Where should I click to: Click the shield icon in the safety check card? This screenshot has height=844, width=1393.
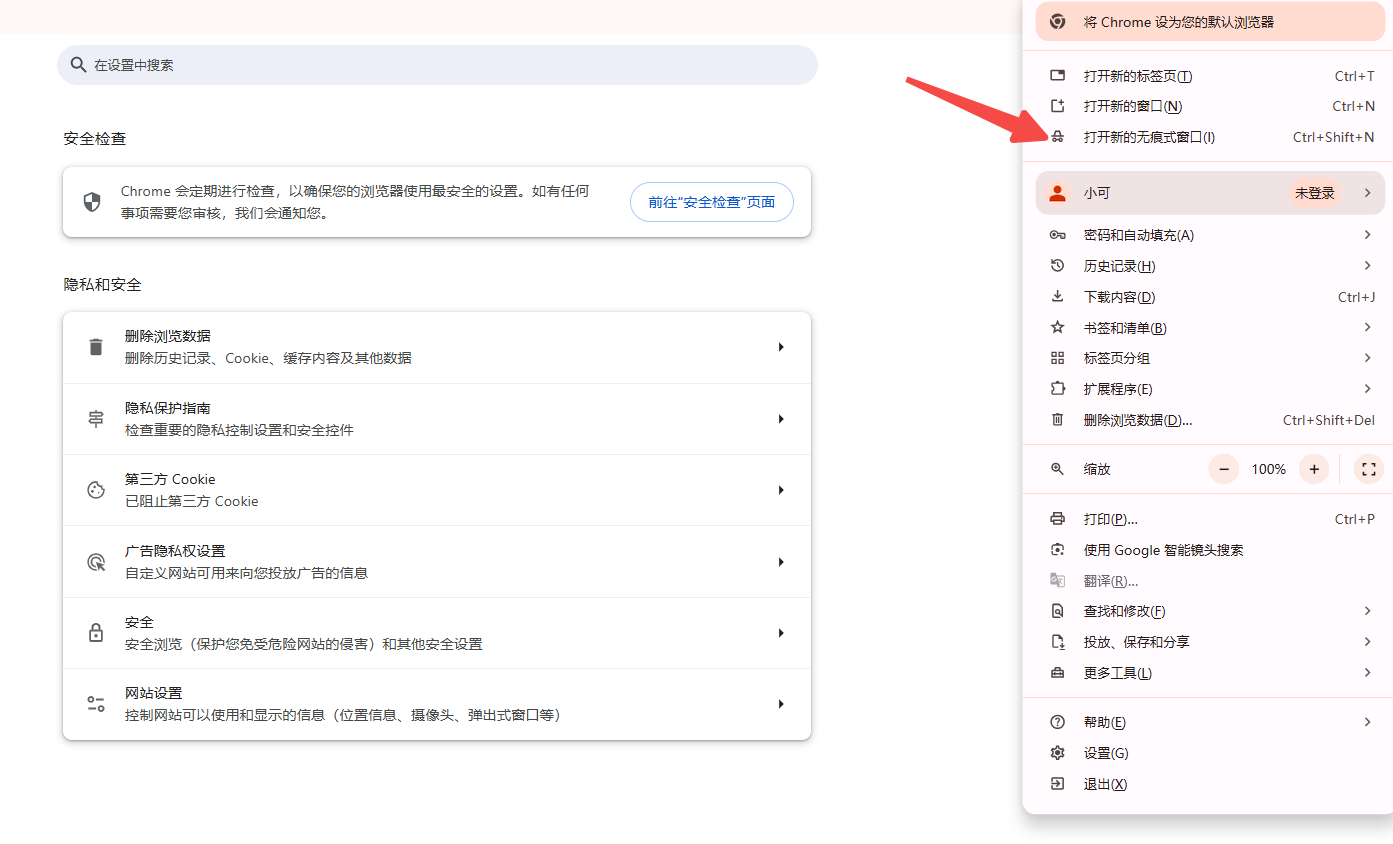[x=92, y=202]
